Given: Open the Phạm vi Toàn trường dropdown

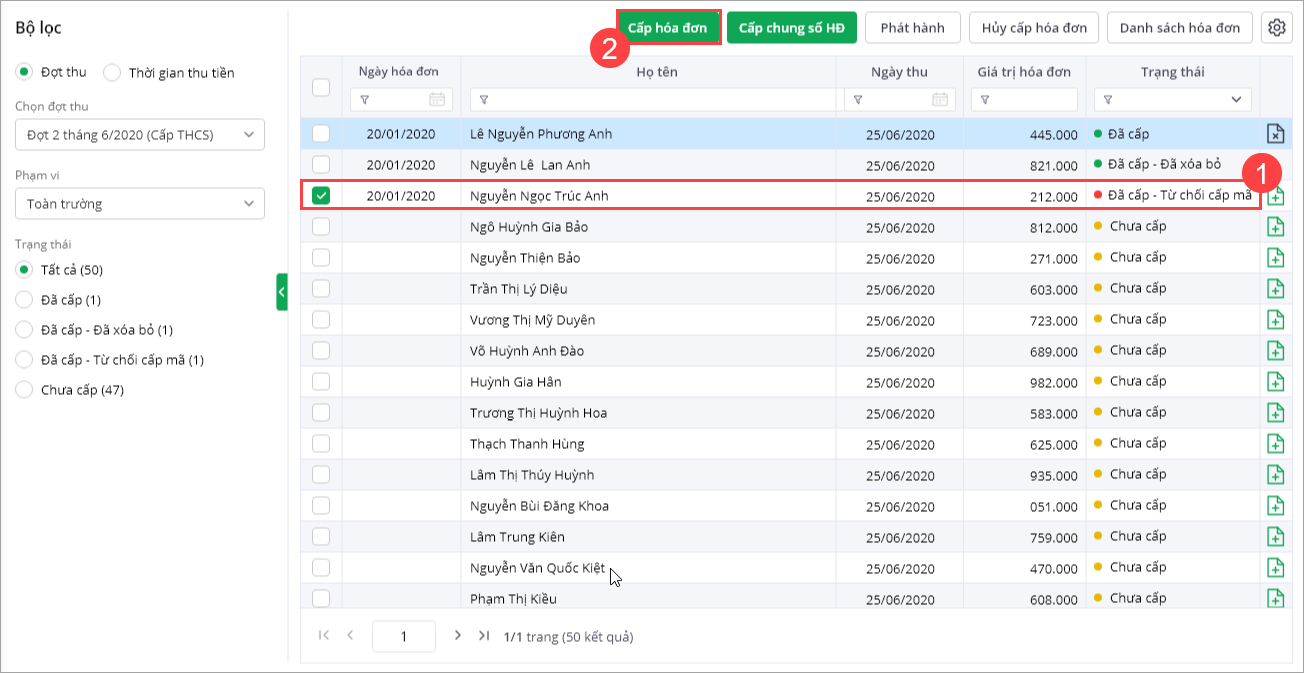Looking at the screenshot, I should pyautogui.click(x=140, y=204).
